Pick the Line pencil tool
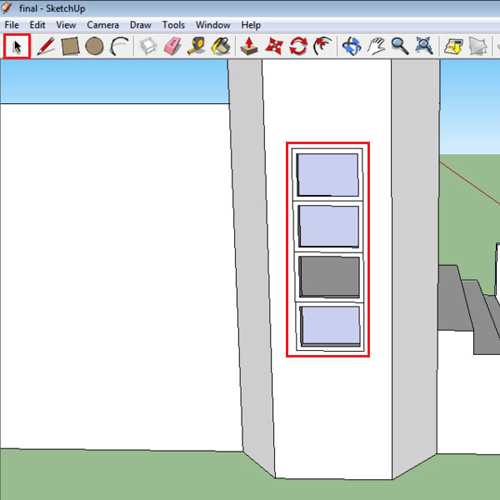 (46, 46)
